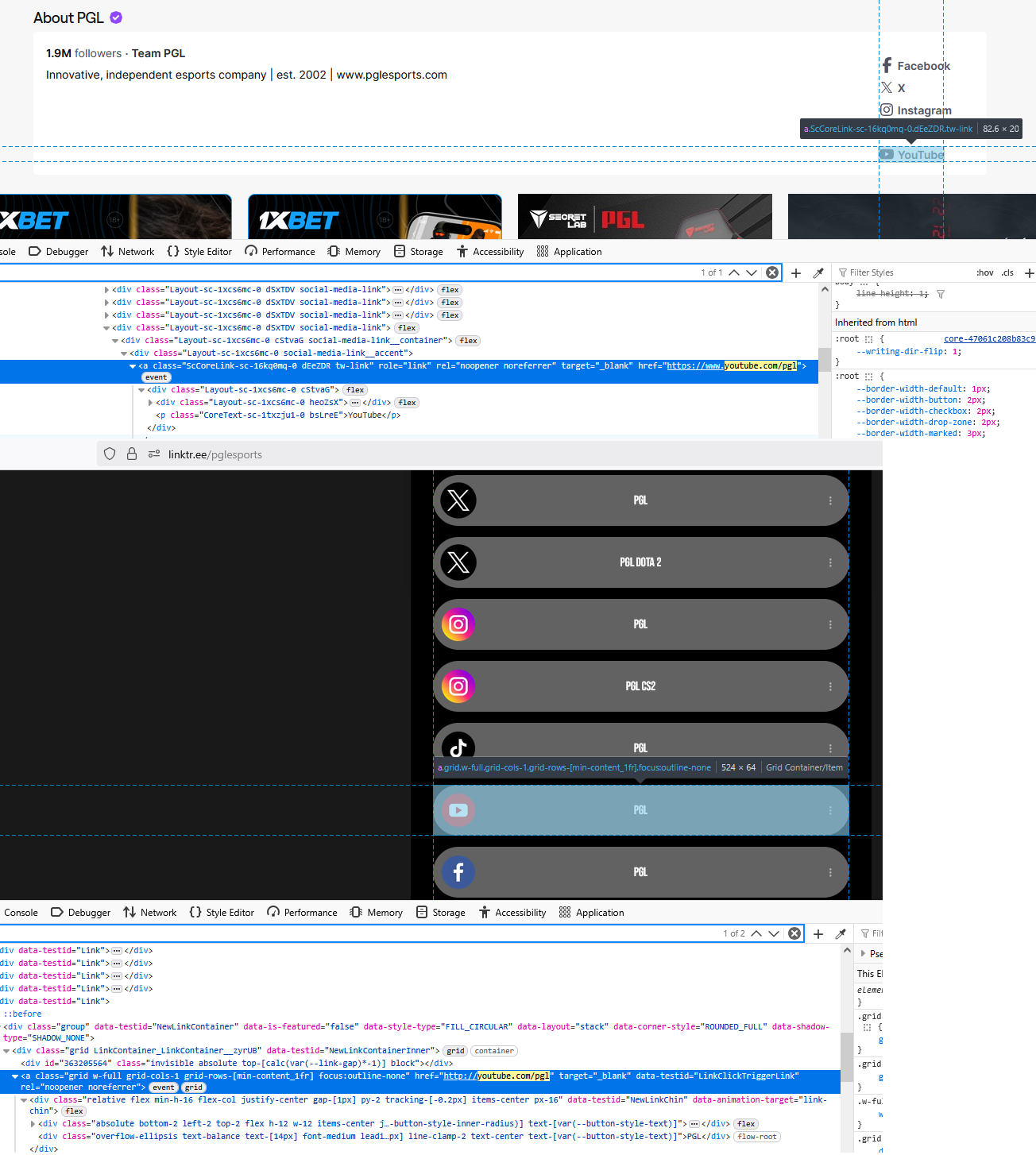Create a new node in the Twitch page inspector
The height and width of the screenshot is (1155, 1036).
tap(796, 272)
